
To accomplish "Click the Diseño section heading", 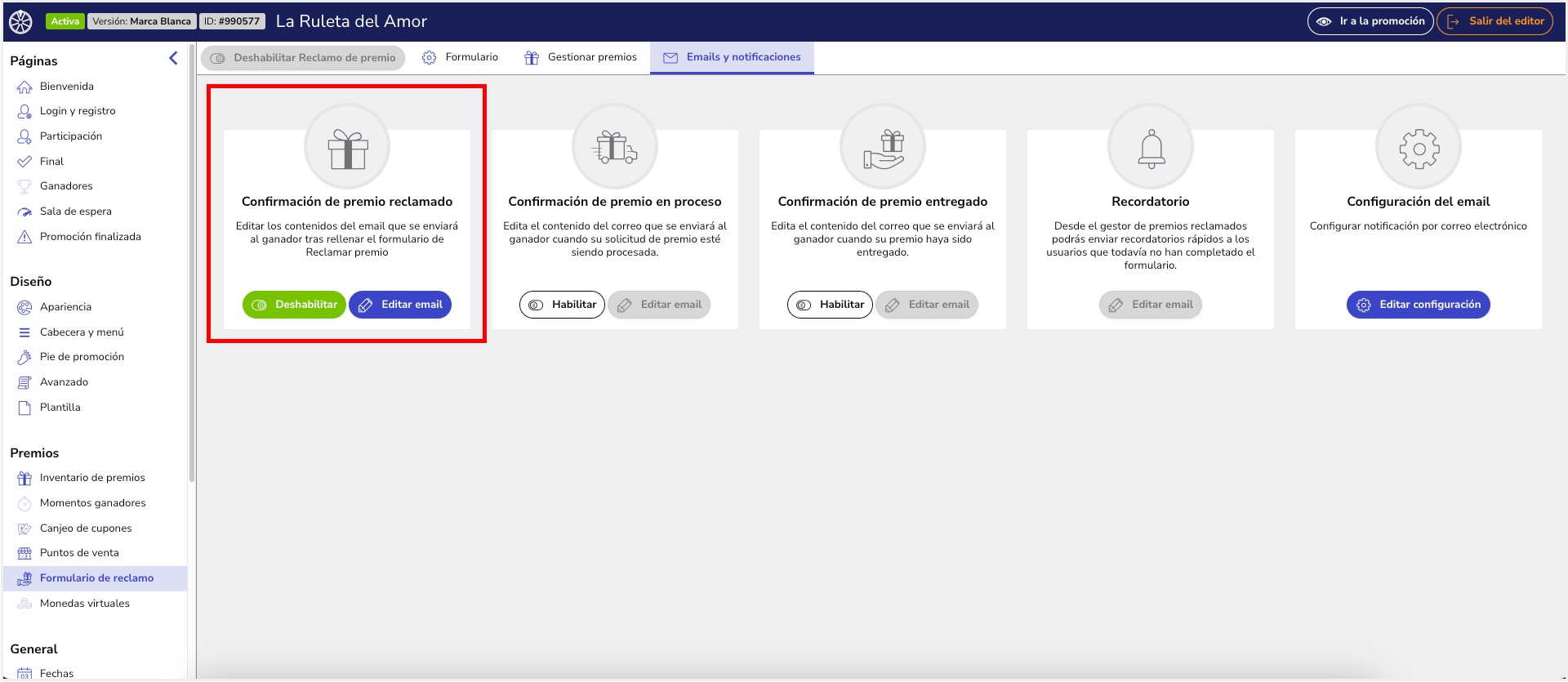I will pos(31,282).
